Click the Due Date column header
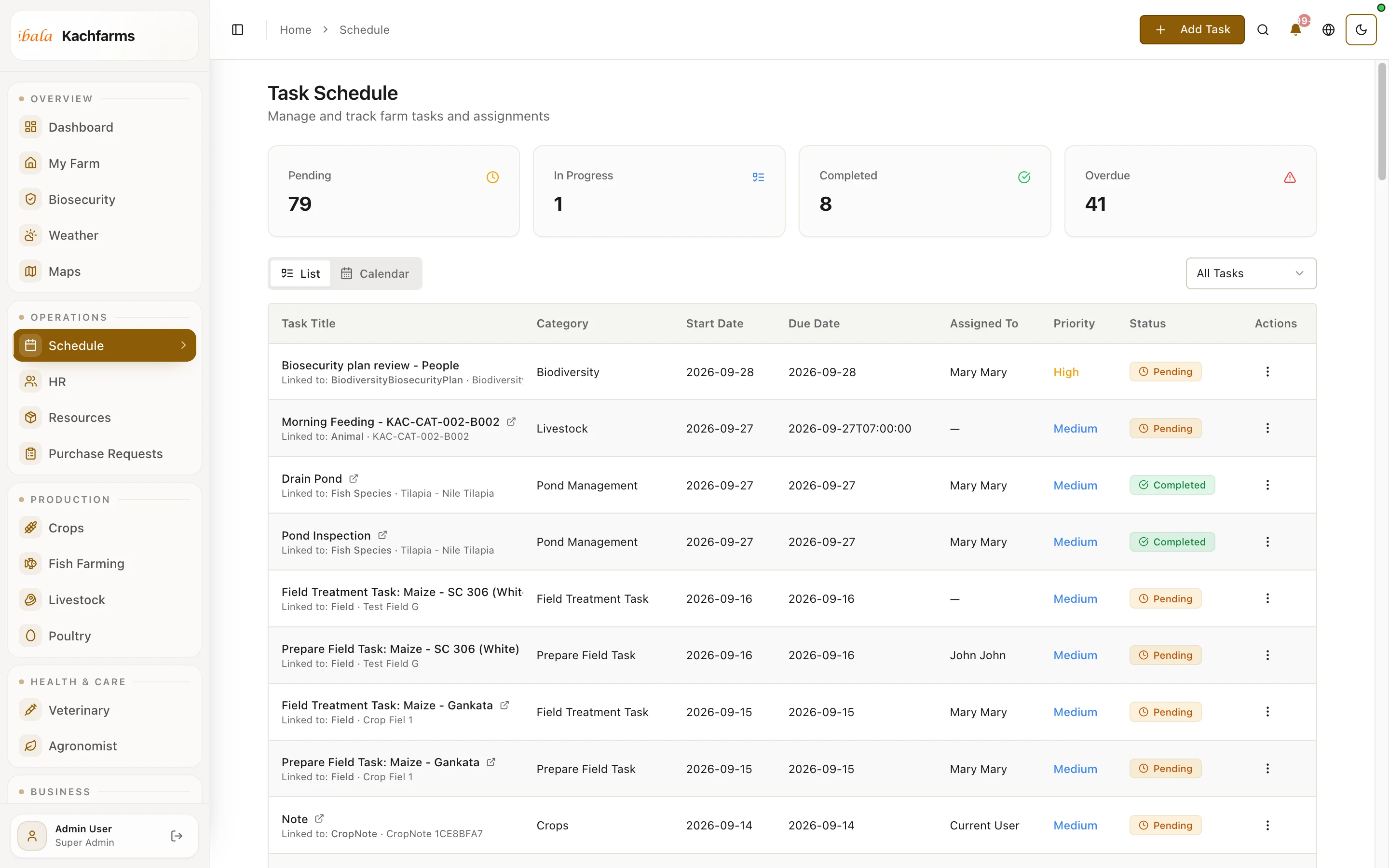Screen dimensions: 1389x868 click(x=814, y=323)
